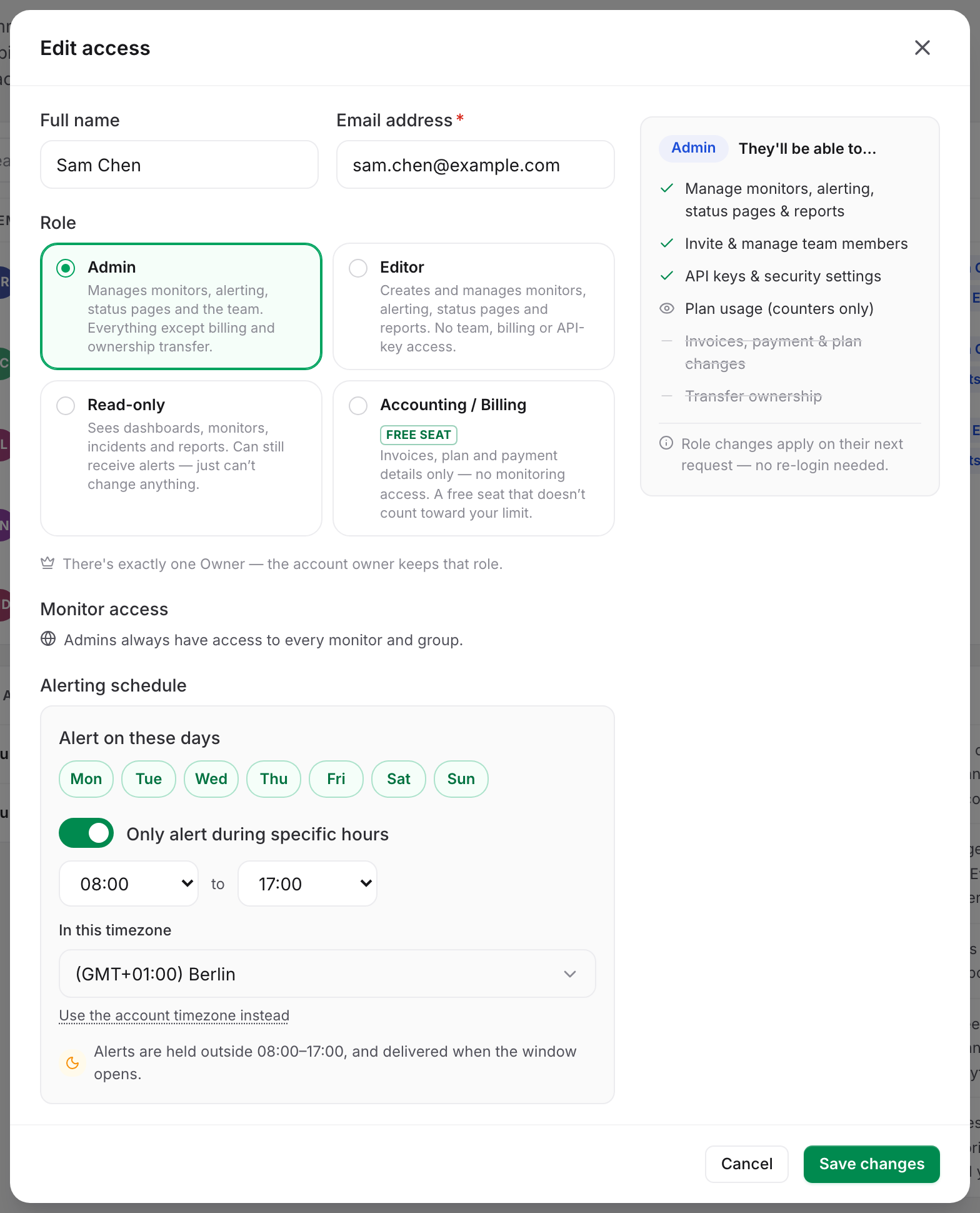Click the Alerting schedule heading
This screenshot has width=980, height=1213.
[x=114, y=685]
